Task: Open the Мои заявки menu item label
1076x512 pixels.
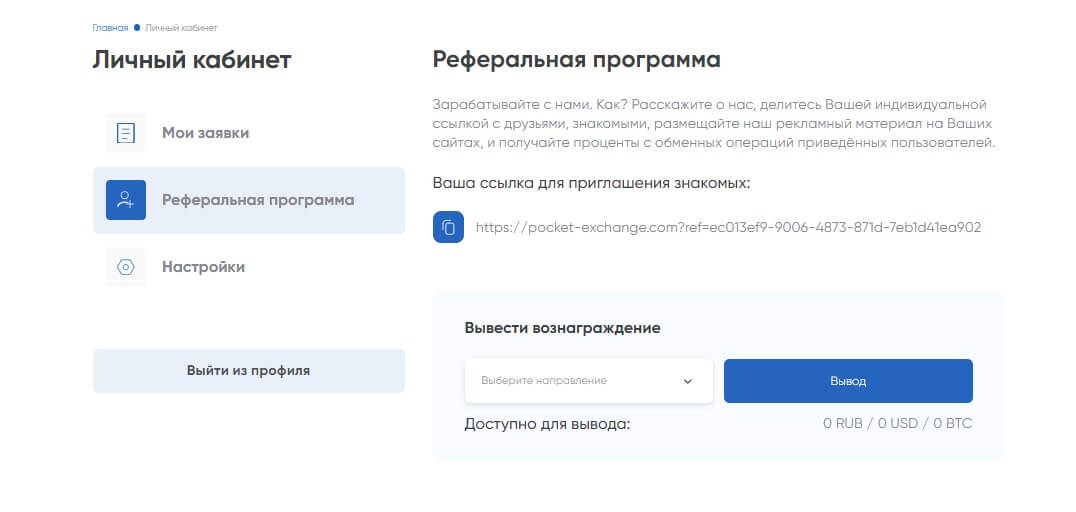Action: 206,133
